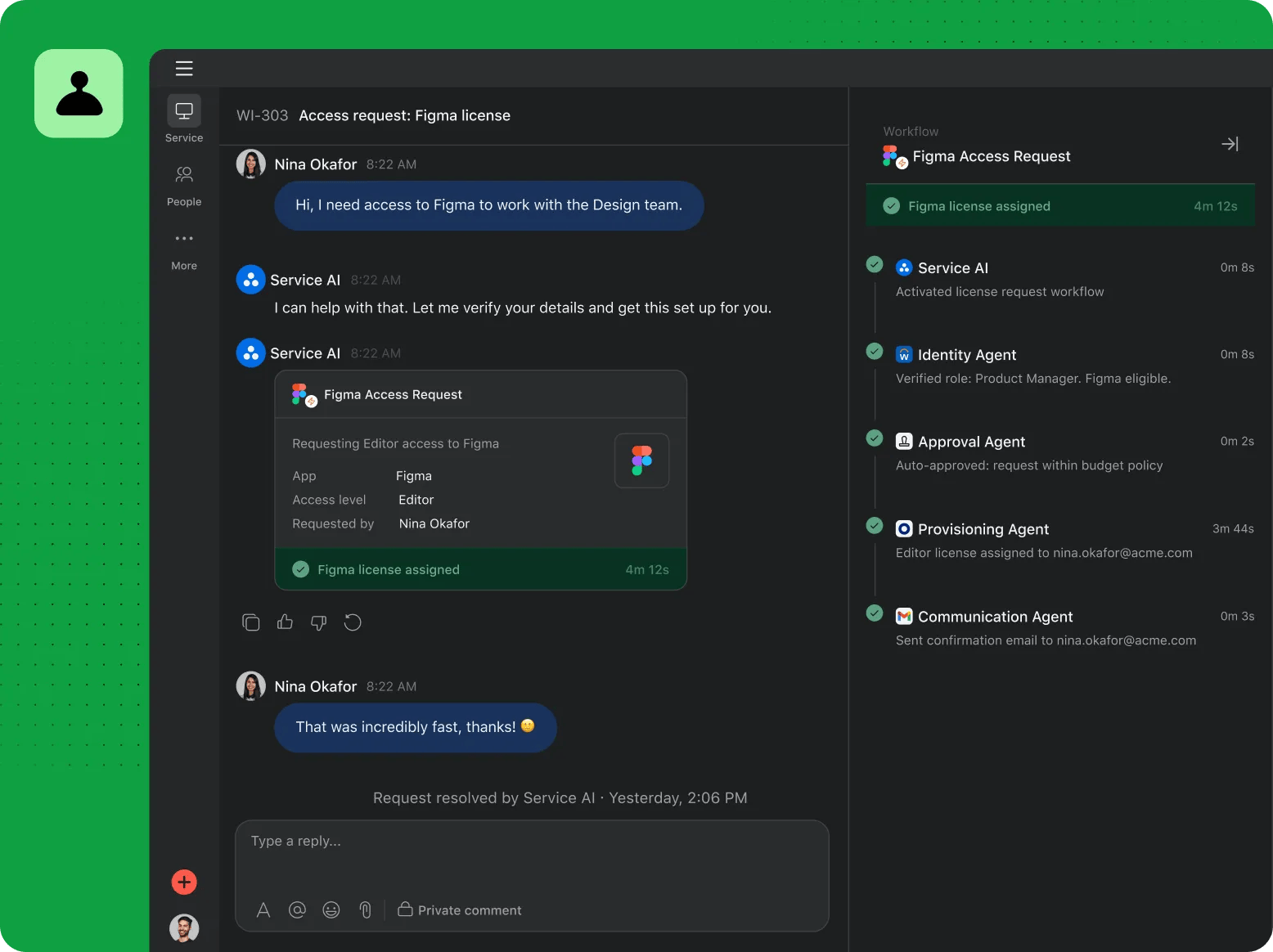Select the Service AI workflow step
The height and width of the screenshot is (952, 1273).
coord(1060,279)
